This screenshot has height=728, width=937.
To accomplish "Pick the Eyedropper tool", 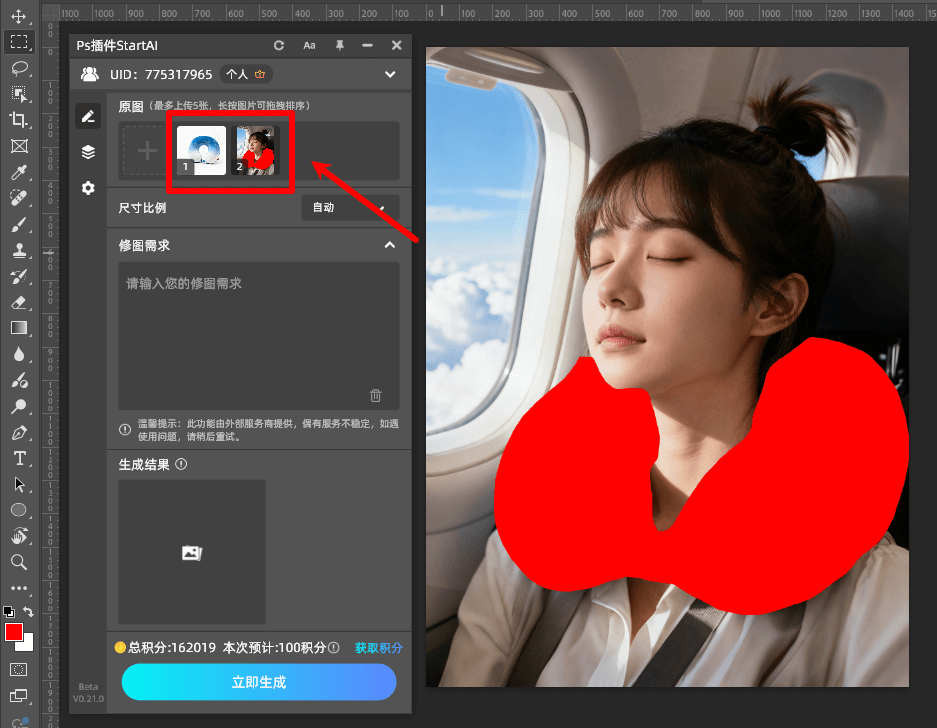I will 21,172.
